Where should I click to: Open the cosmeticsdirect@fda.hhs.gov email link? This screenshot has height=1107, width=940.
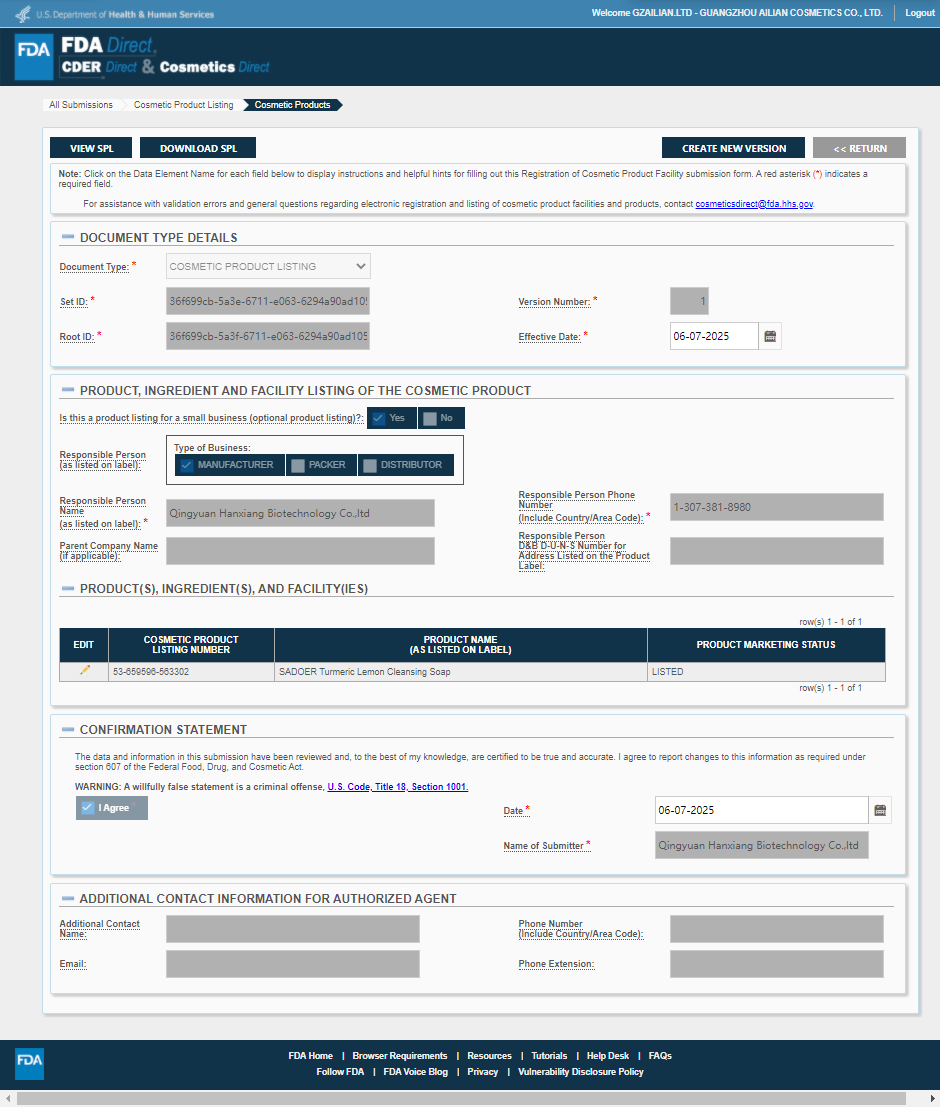[754, 203]
